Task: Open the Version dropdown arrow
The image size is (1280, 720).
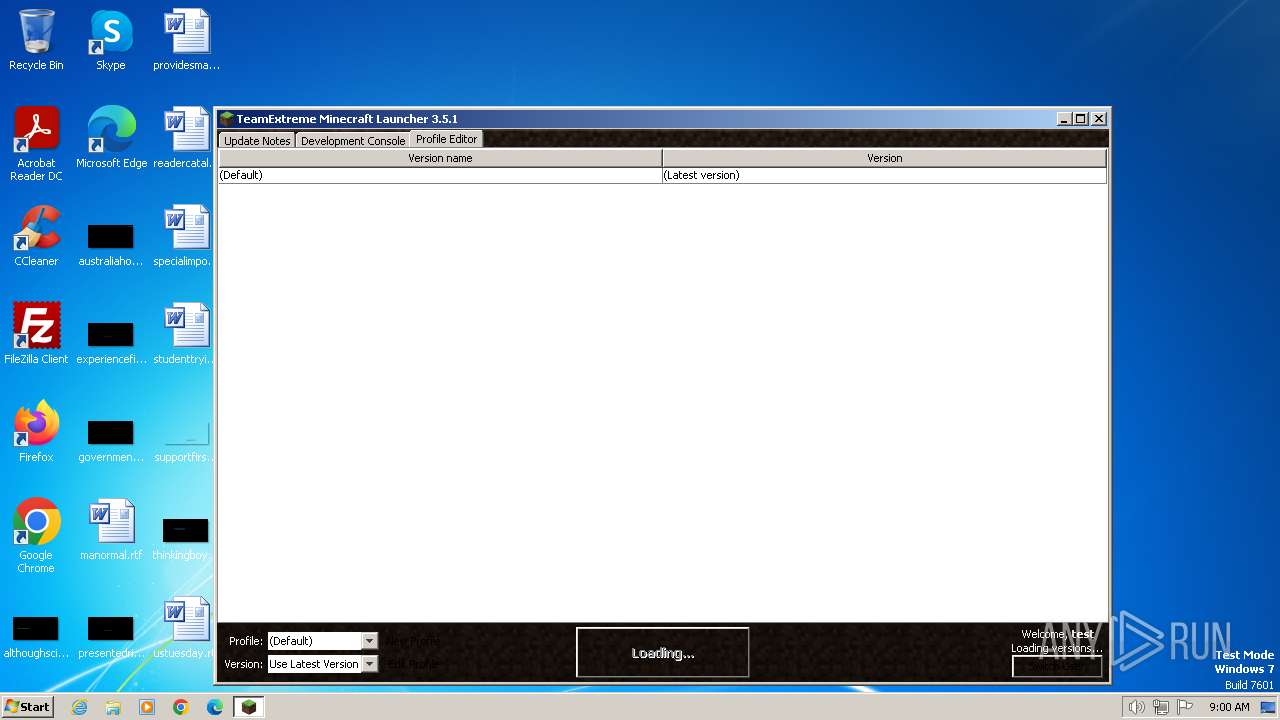Action: [369, 664]
